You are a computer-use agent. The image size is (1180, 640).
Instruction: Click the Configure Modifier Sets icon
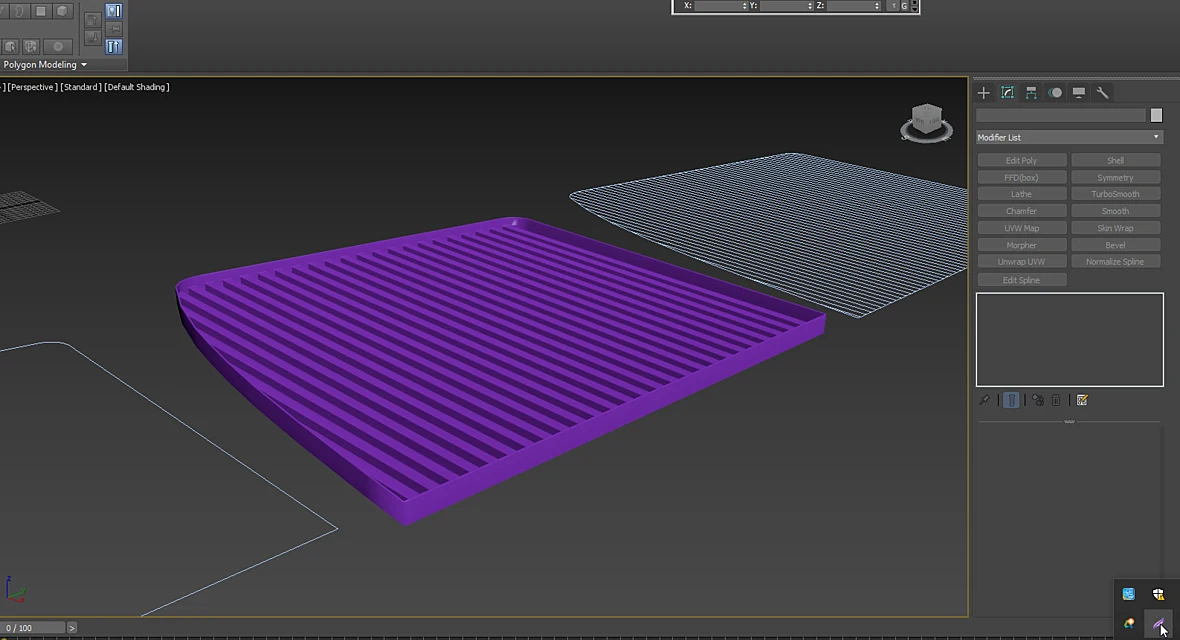(x=1082, y=400)
